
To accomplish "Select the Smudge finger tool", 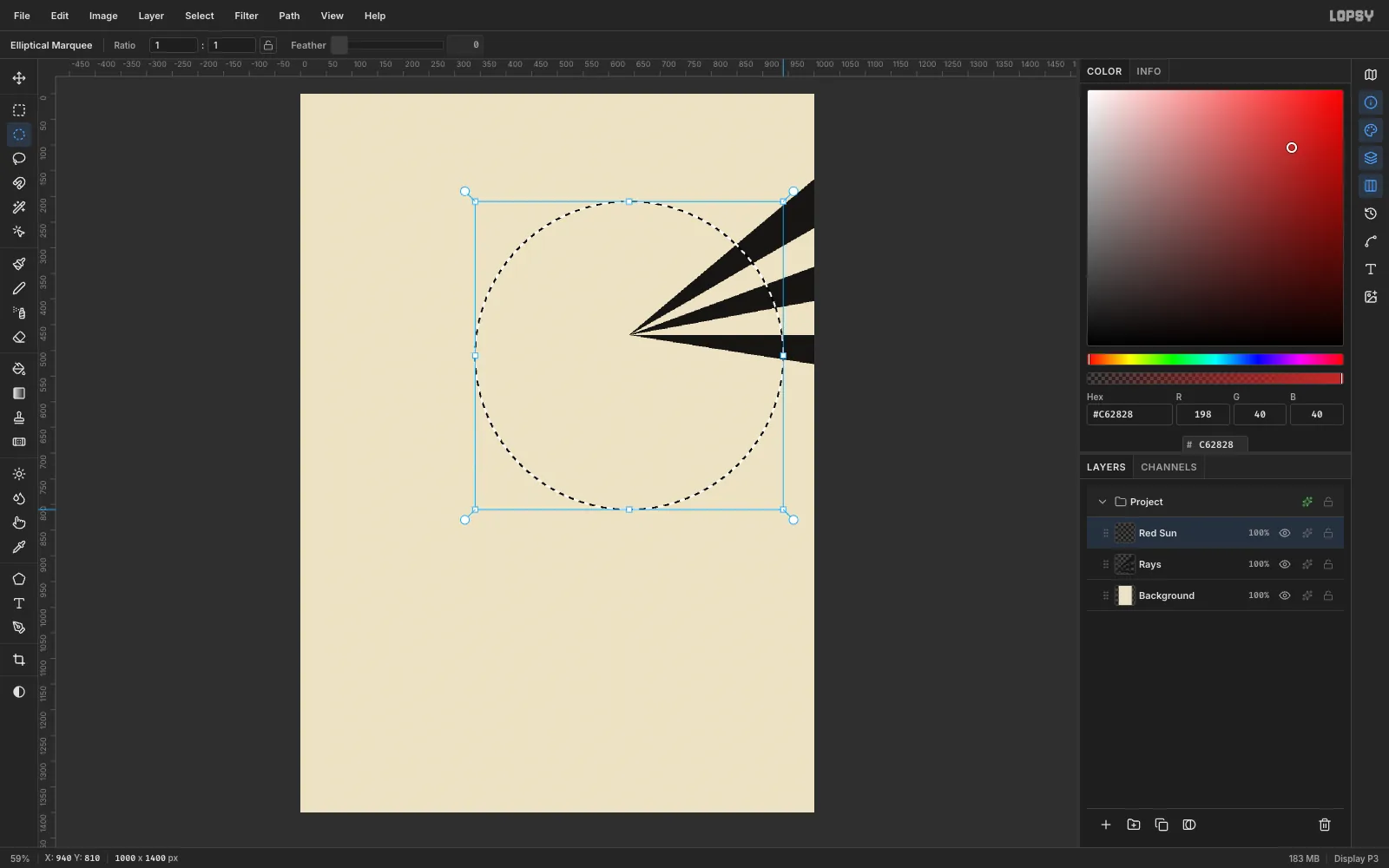I will click(19, 523).
